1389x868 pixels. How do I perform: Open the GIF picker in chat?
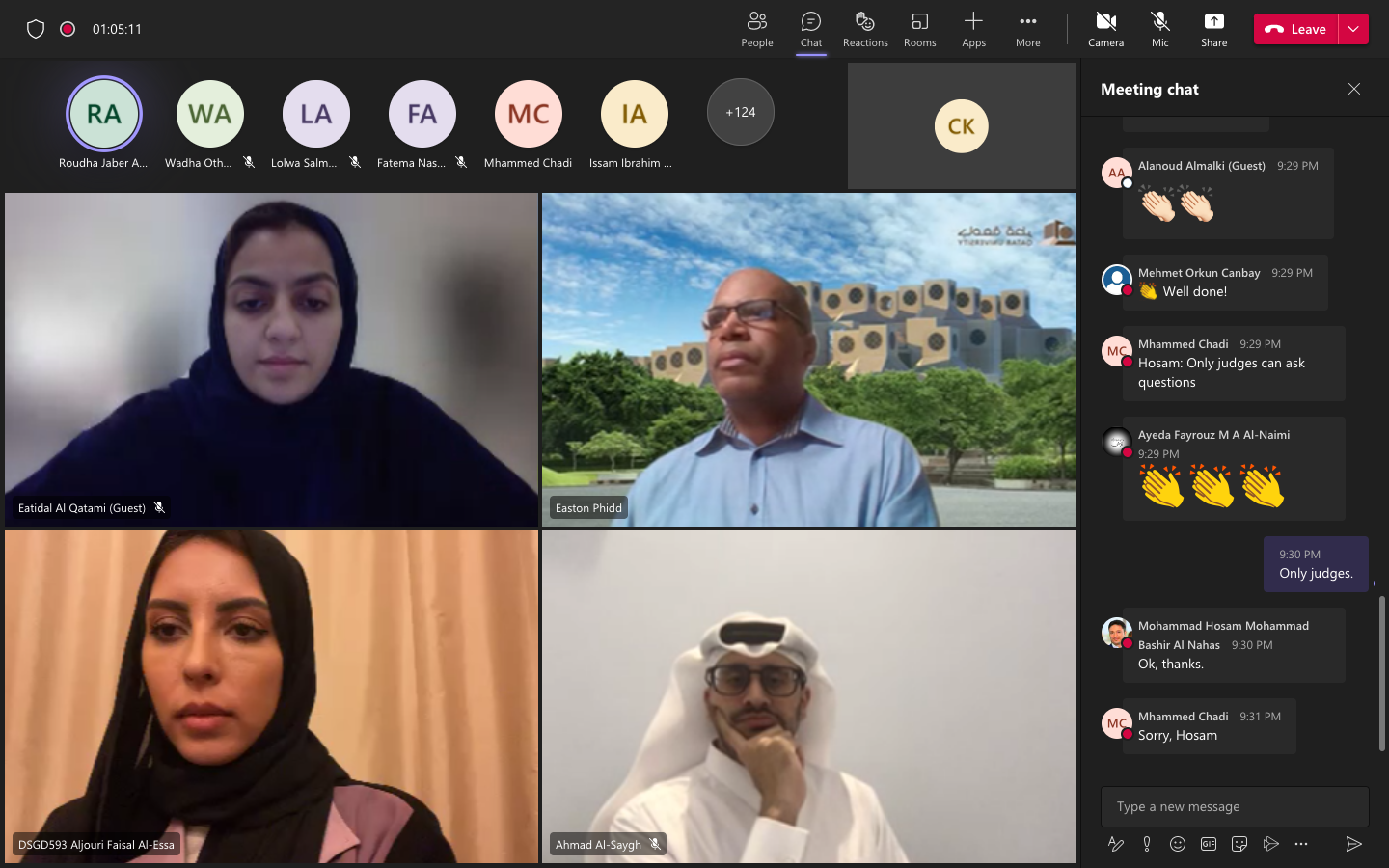coord(1209,844)
